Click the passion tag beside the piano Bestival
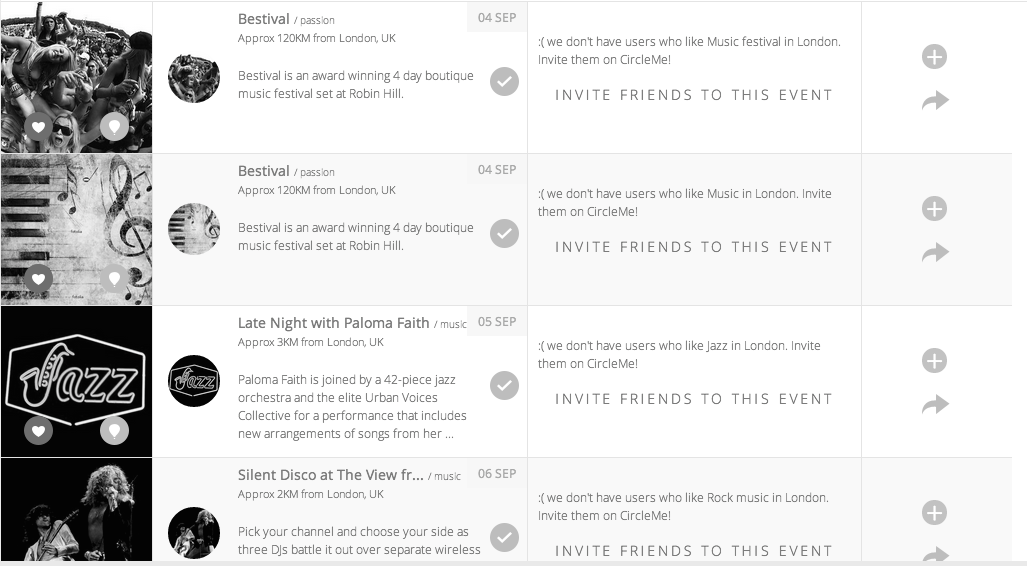 tap(317, 172)
